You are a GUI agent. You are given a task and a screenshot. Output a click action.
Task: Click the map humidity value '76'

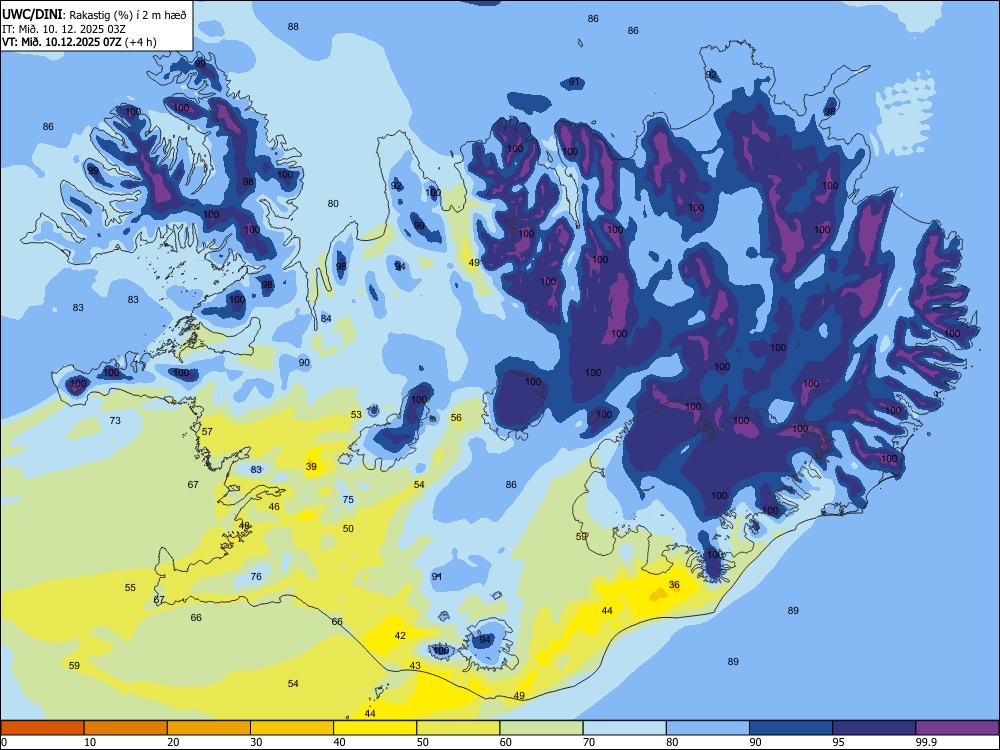(x=256, y=577)
